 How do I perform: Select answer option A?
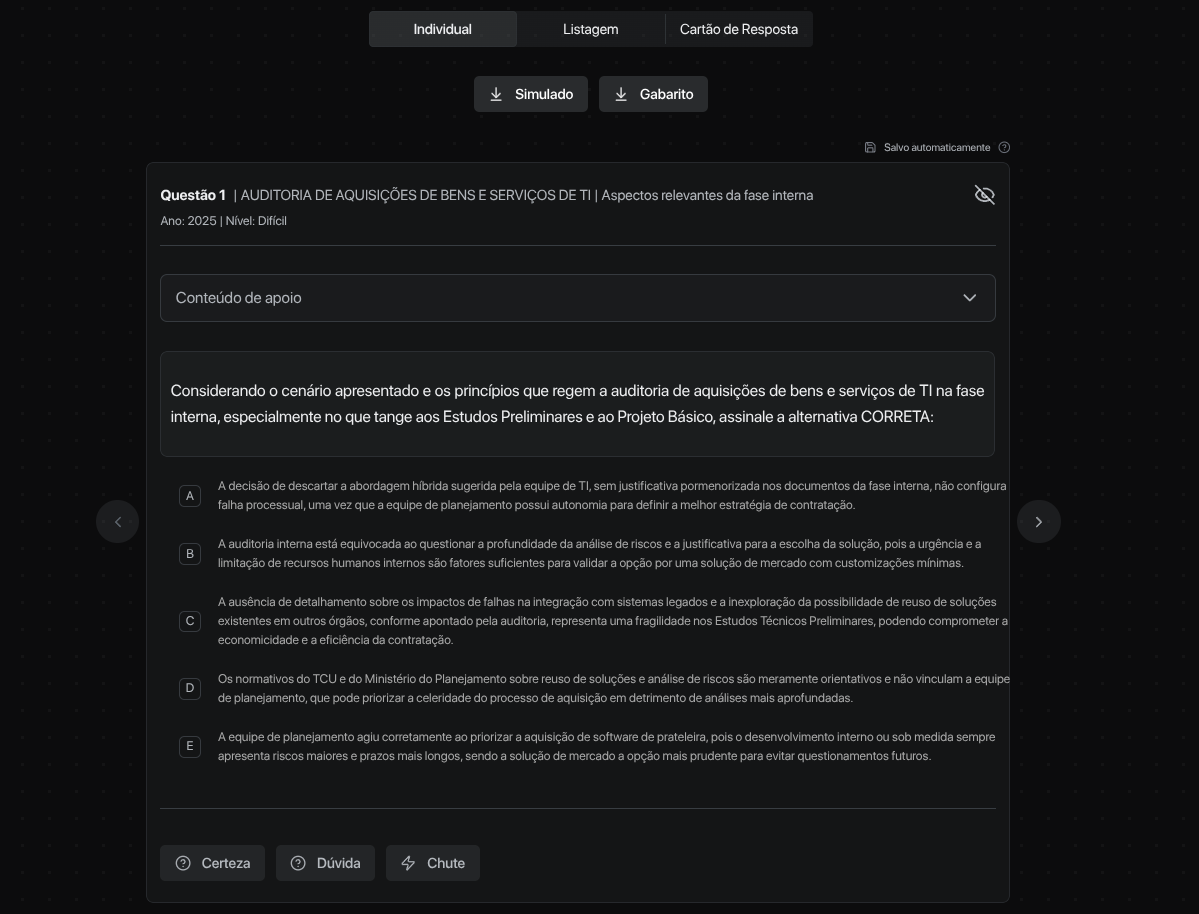click(x=190, y=496)
